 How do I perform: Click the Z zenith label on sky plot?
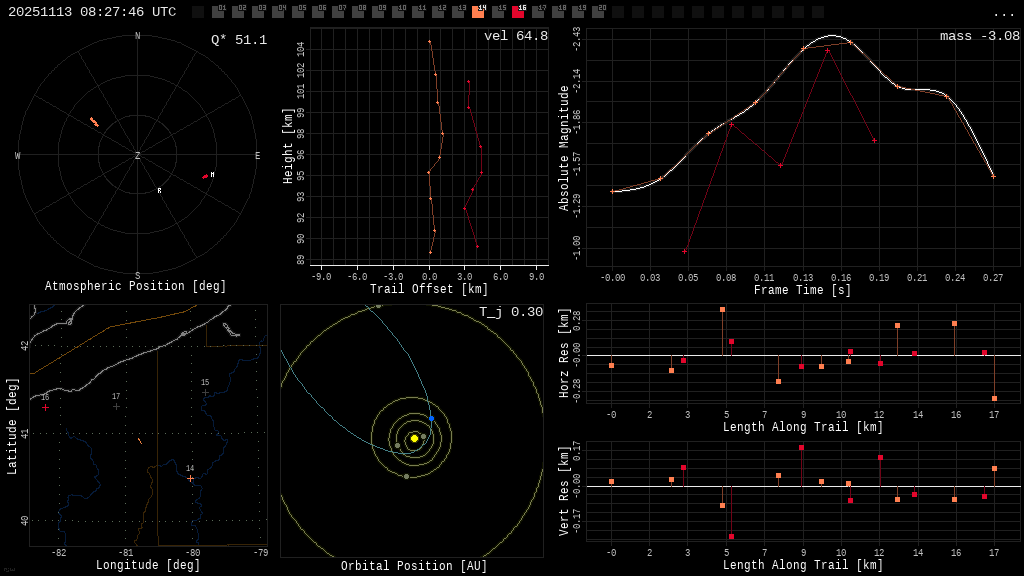137,155
